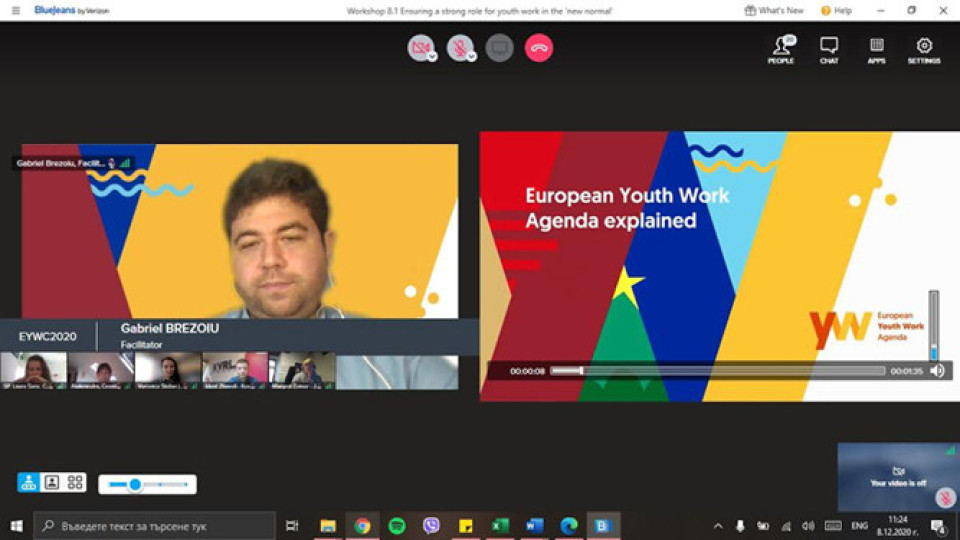This screenshot has height=540, width=960.
Task: Expand the microphone options arrow
Action: [x=471, y=57]
